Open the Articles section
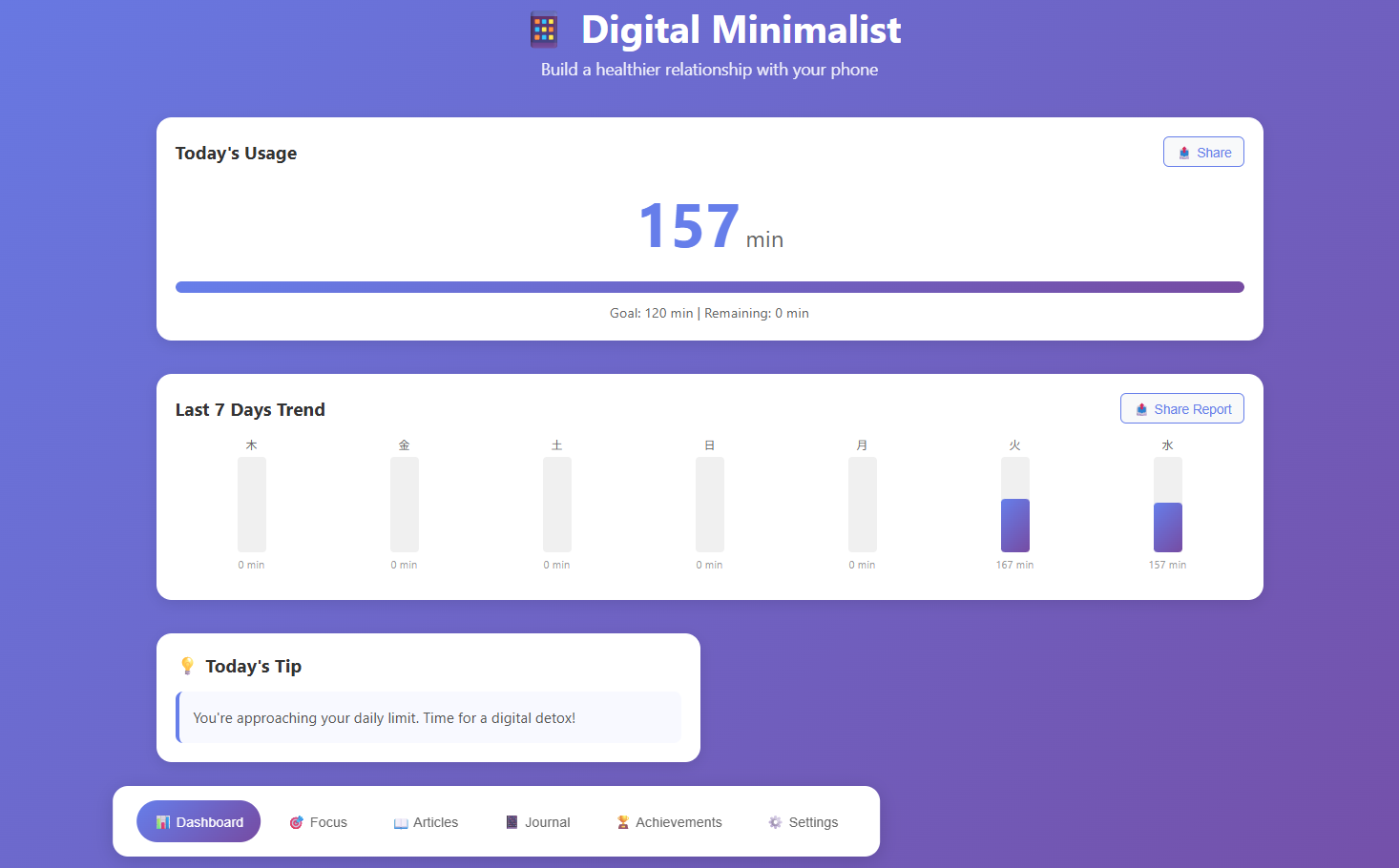Viewport: 1399px width, 868px height. [x=426, y=821]
